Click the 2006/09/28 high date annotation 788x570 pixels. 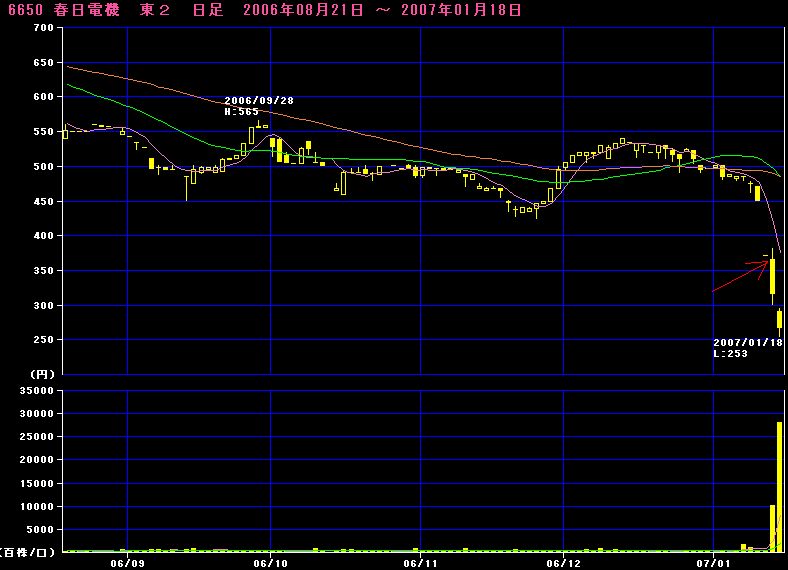click(x=259, y=101)
